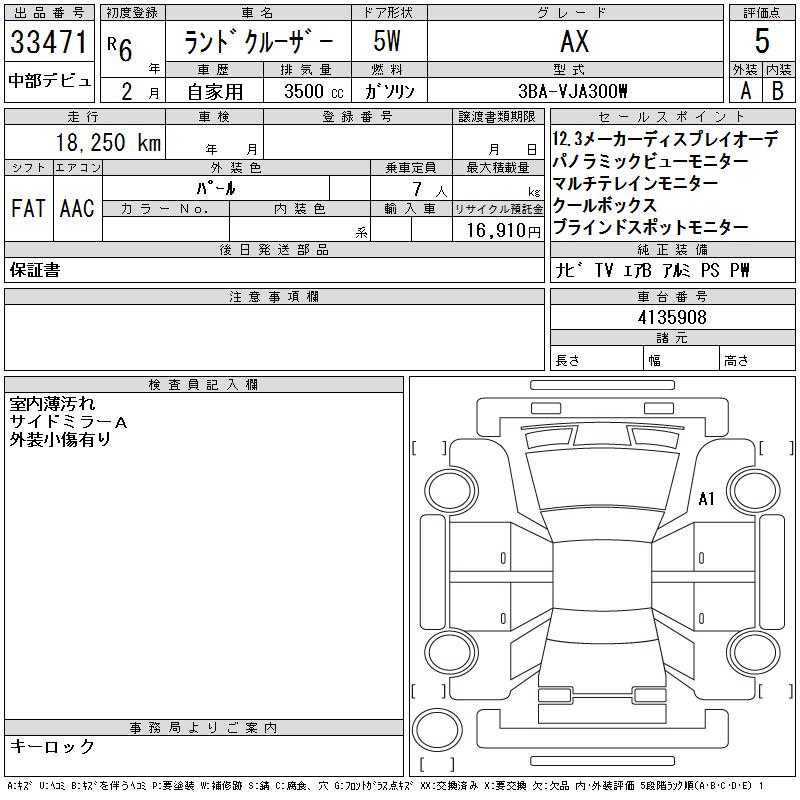Click the lot number 33471
Viewport: 800px width, 800px height.
[x=48, y=42]
